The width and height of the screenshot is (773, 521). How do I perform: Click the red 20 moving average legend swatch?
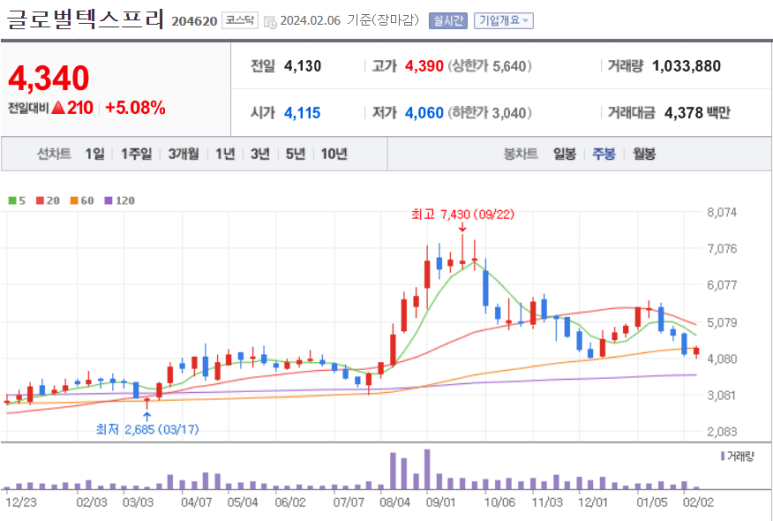click(x=40, y=201)
